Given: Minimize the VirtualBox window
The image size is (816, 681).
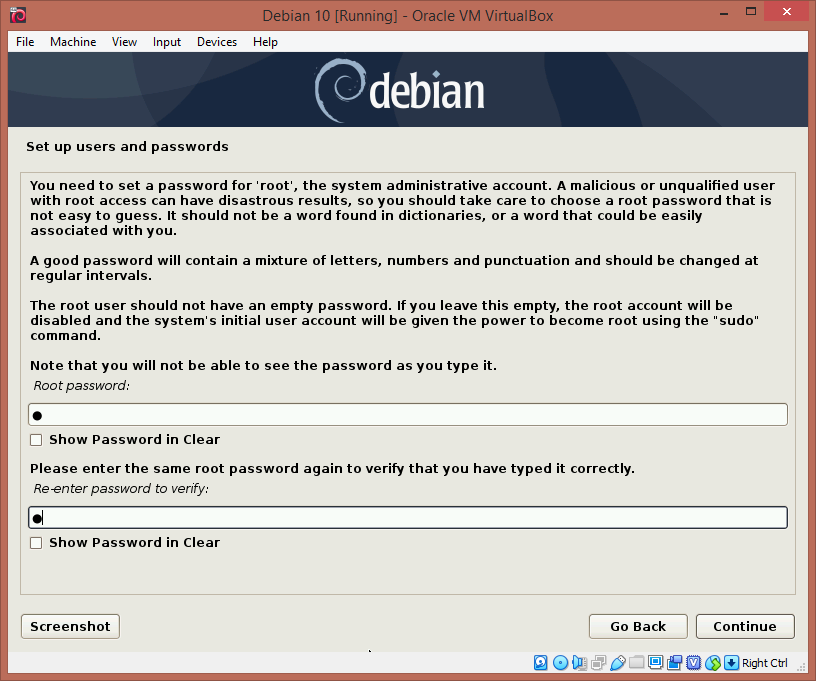Looking at the screenshot, I should pos(724,13).
